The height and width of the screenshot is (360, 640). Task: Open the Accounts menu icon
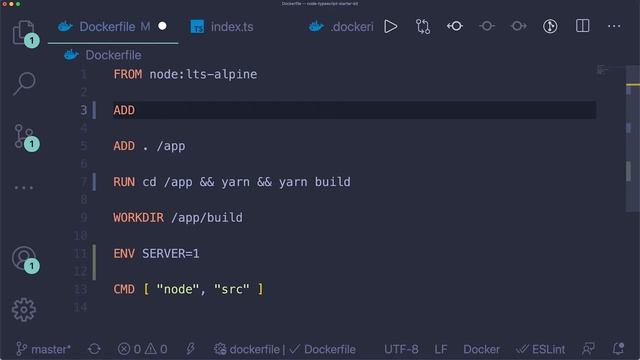(x=24, y=258)
